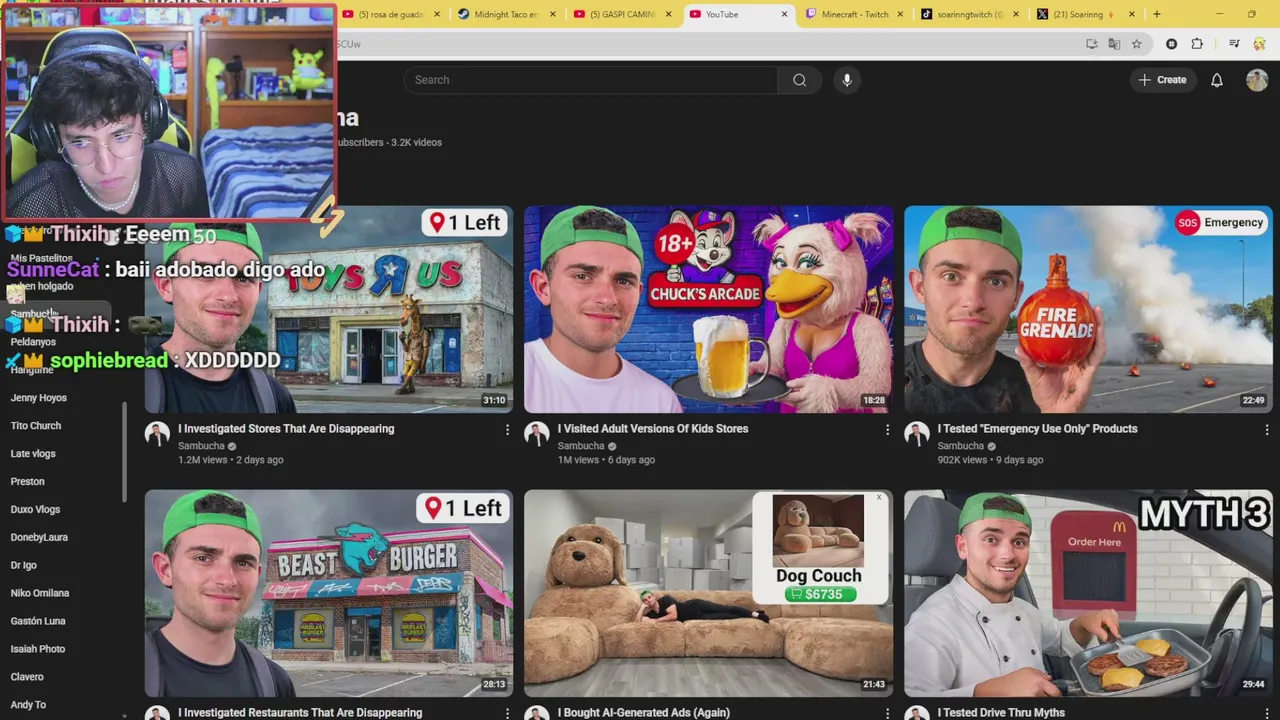Click the sidebar scrollbar thumb
Viewport: 1280px width, 720px height.
pos(124,452)
